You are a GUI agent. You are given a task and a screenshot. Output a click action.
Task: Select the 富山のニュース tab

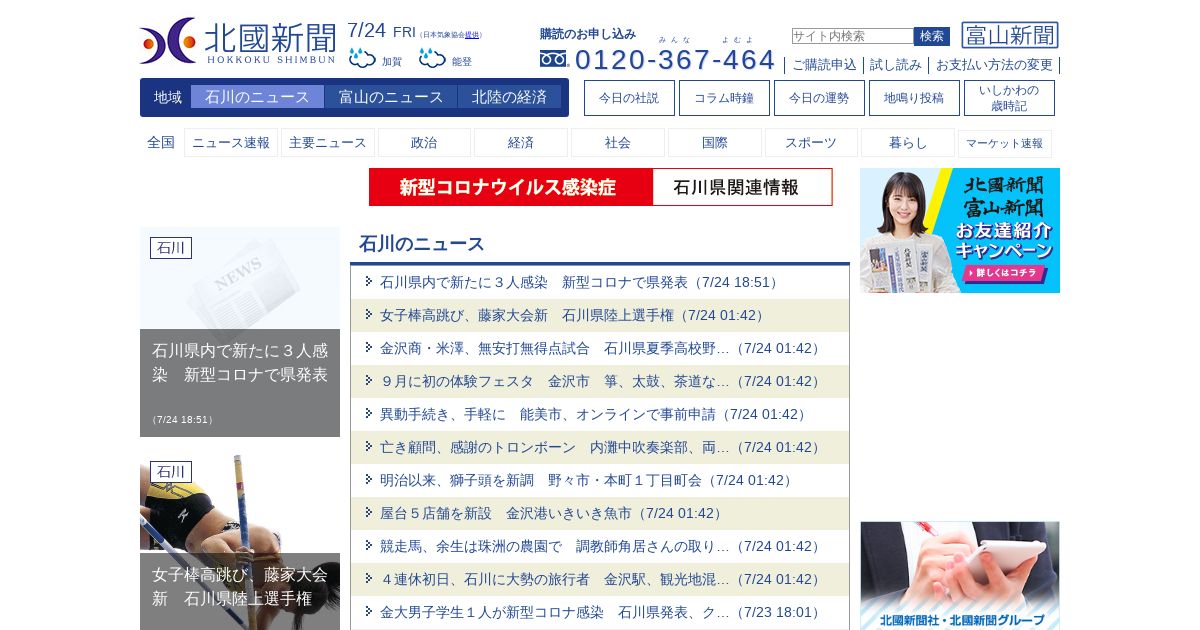point(391,97)
